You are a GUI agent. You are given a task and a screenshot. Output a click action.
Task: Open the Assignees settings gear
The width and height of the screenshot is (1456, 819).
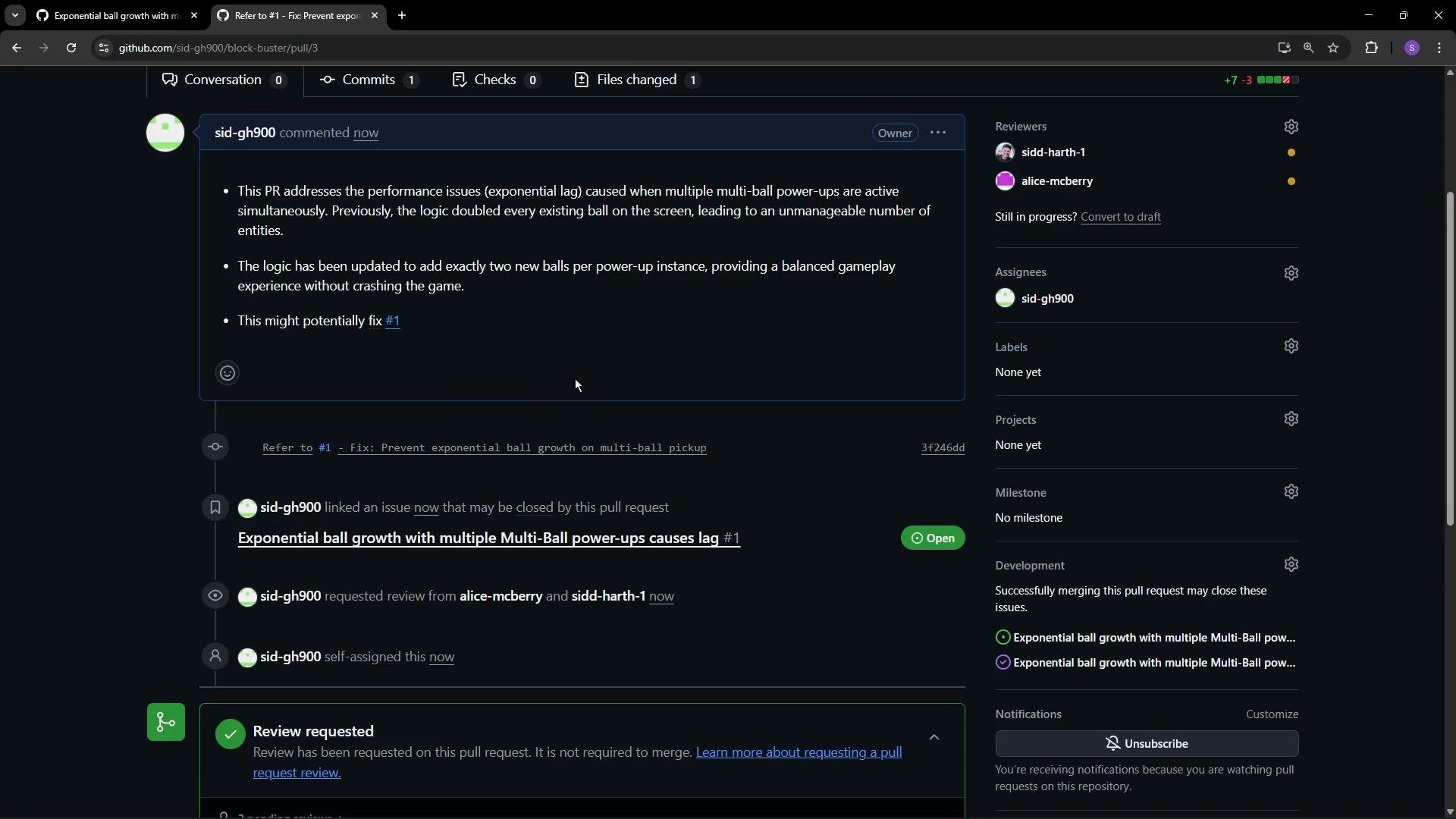pyautogui.click(x=1291, y=273)
